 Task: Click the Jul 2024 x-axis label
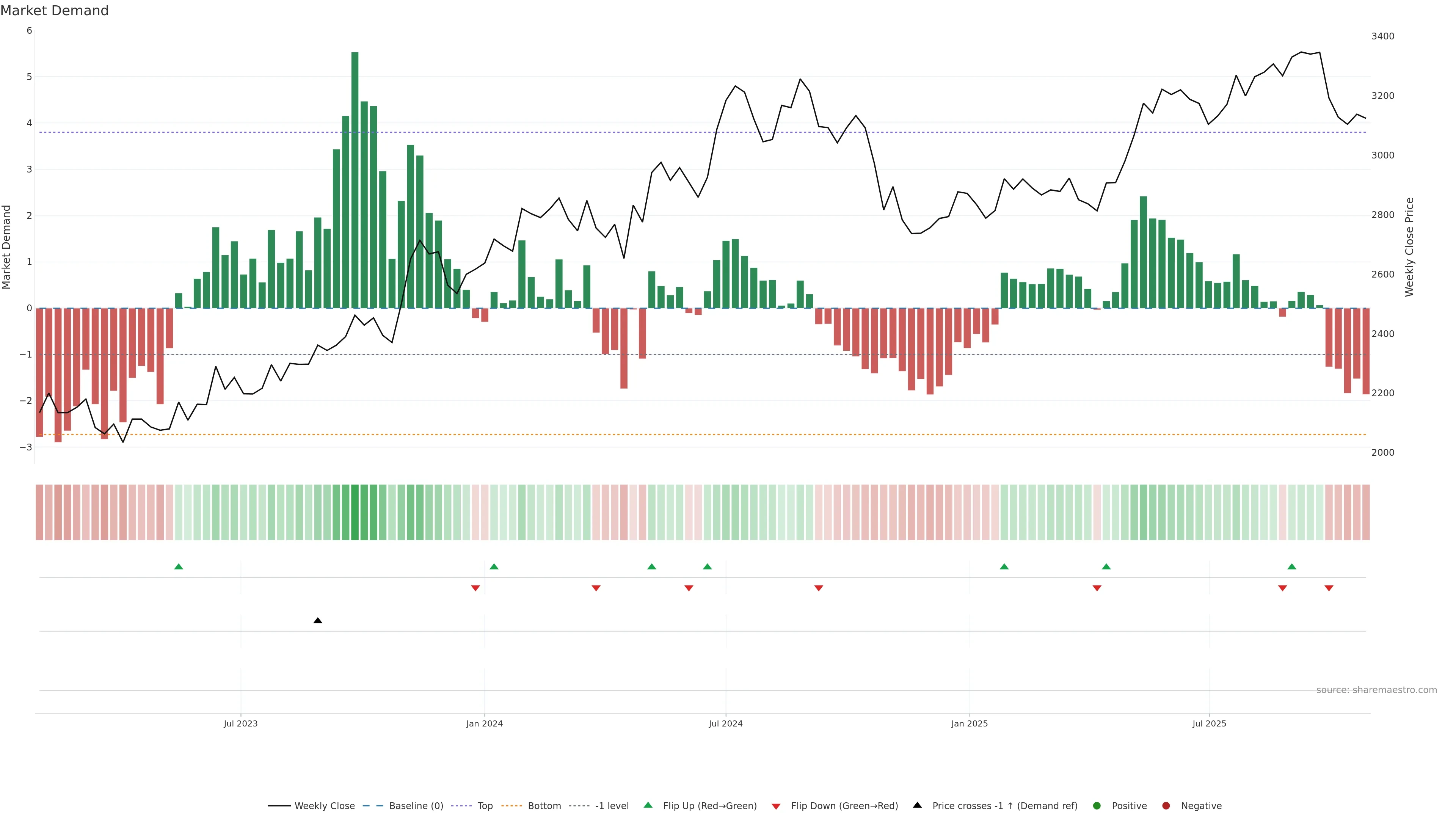point(726,723)
